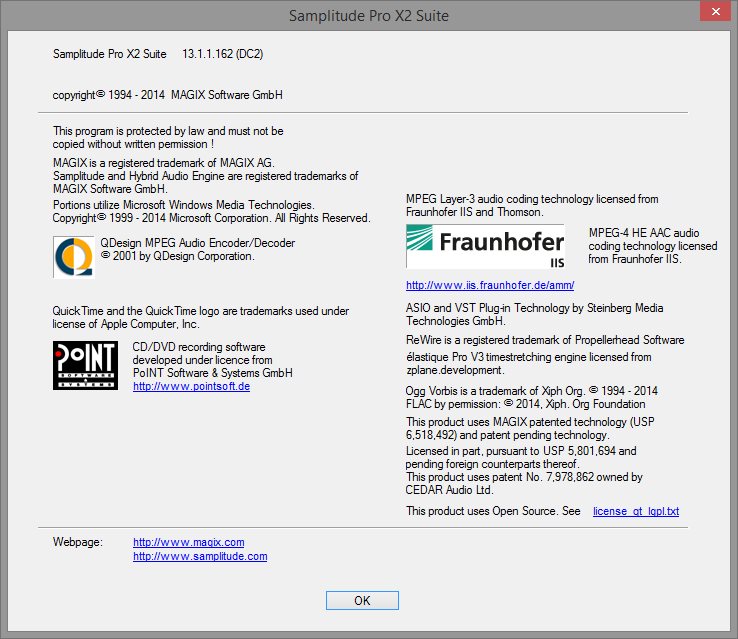Viewport: 738px width, 639px height.
Task: Click the 'ReWire is a registered trademark' line
Action: coord(545,340)
